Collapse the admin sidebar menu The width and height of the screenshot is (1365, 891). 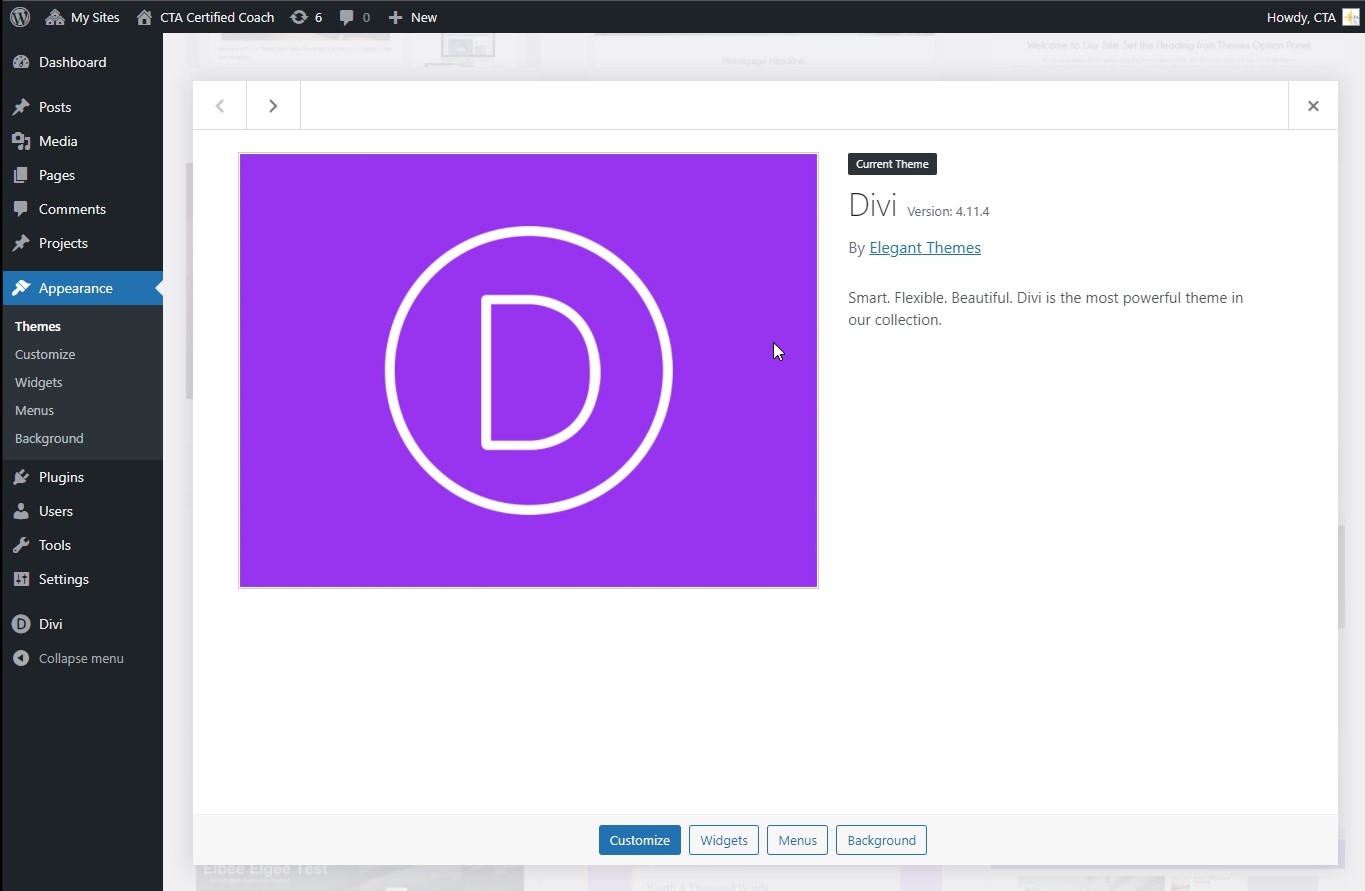pos(80,658)
